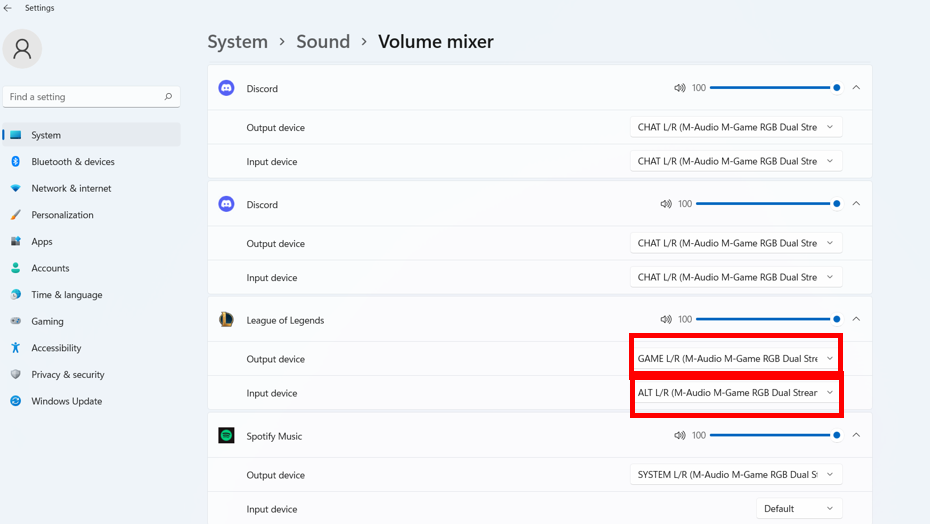This screenshot has height=524, width=930.
Task: Open second Discord Input device dropdown
Action: click(736, 277)
